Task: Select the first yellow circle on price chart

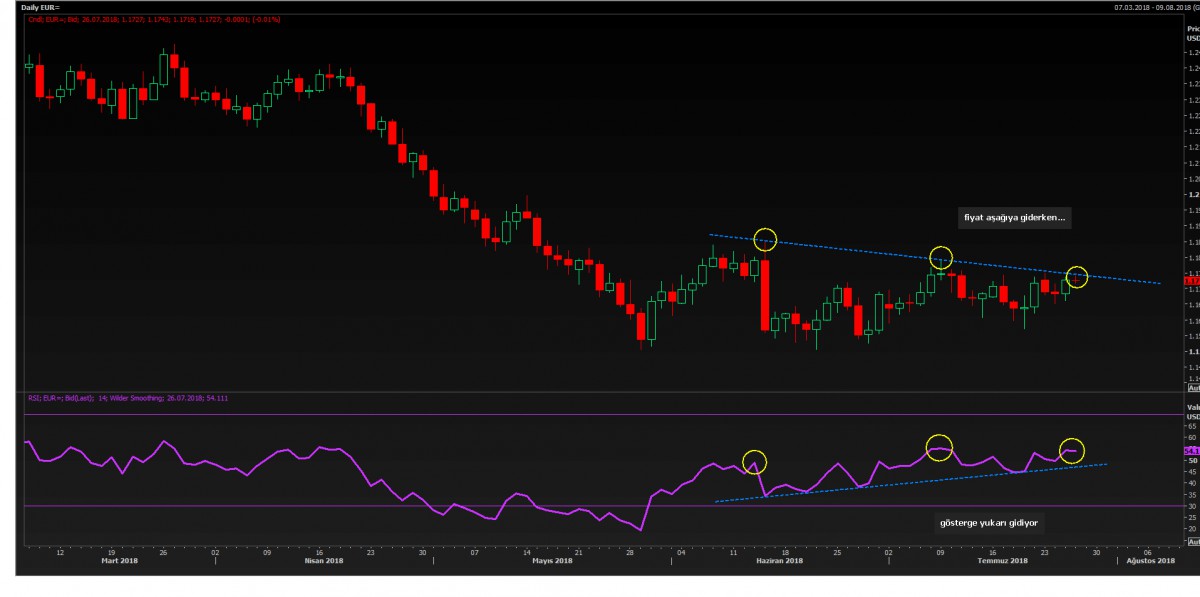Action: tap(765, 239)
